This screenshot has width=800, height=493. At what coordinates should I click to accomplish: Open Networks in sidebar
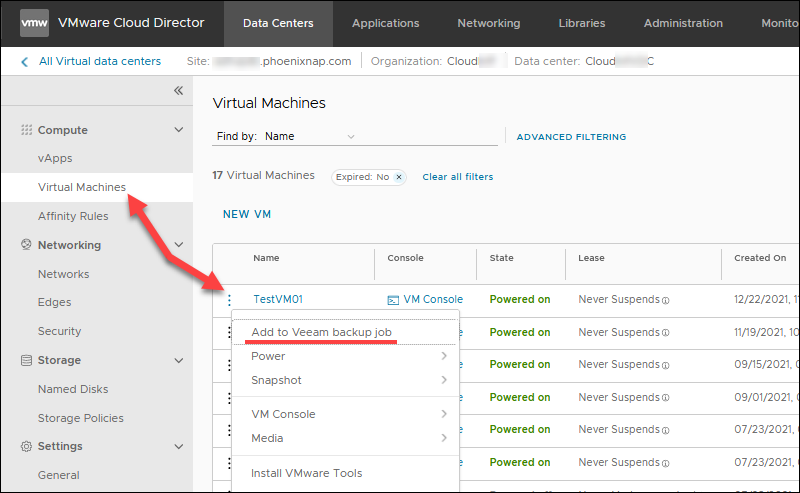click(x=63, y=274)
